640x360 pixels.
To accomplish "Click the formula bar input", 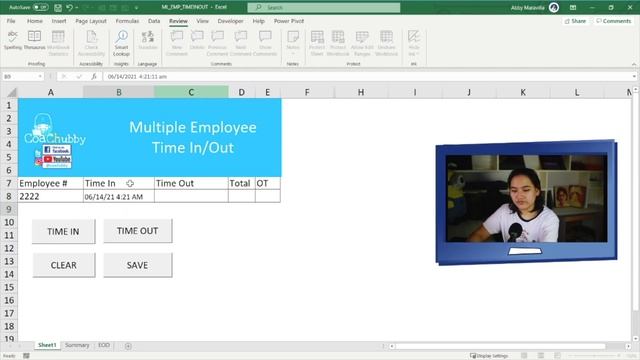I will [367, 76].
